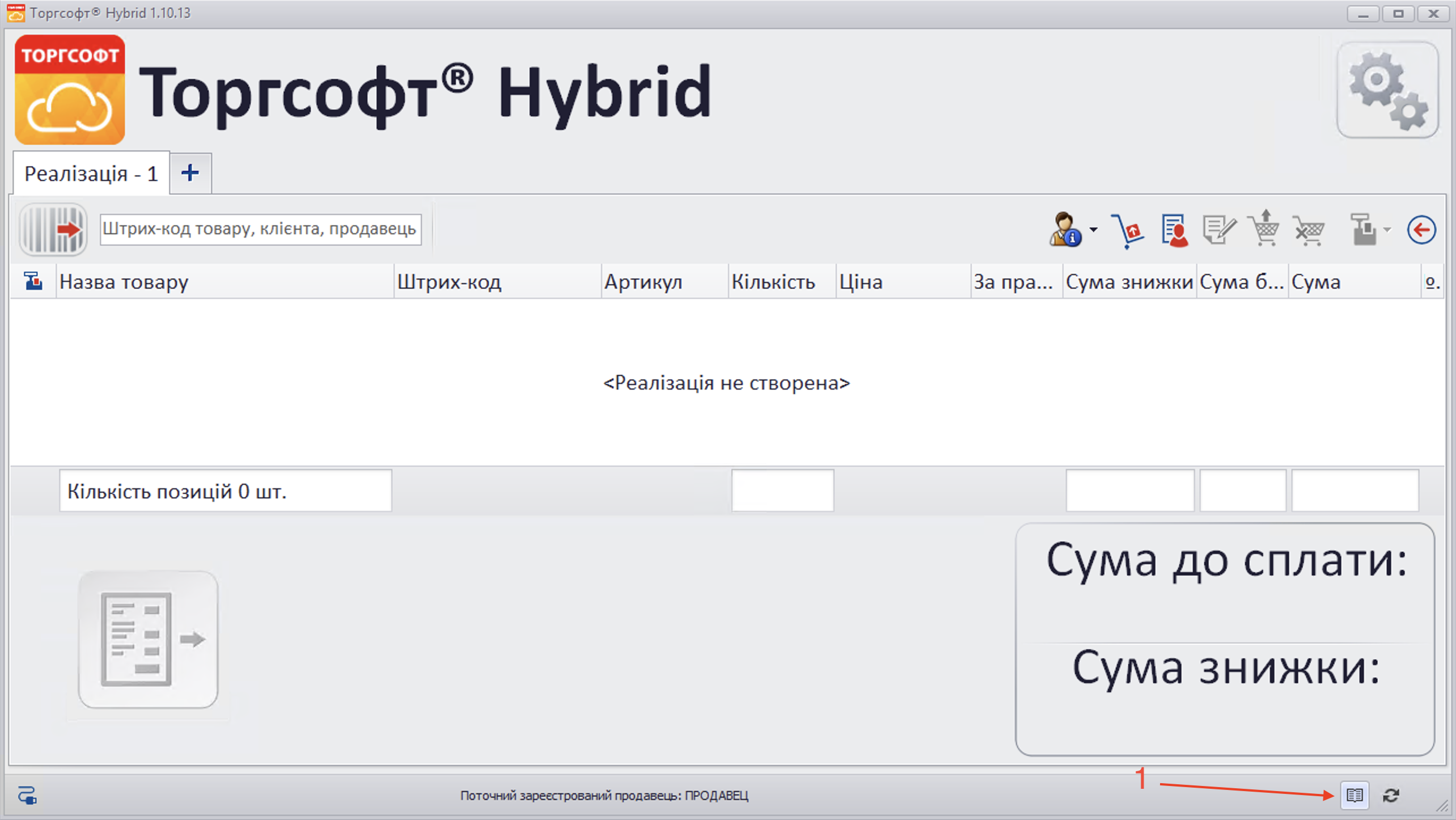1456x820 pixels.
Task: Focus the Штрих-код товару input field
Action: point(260,229)
